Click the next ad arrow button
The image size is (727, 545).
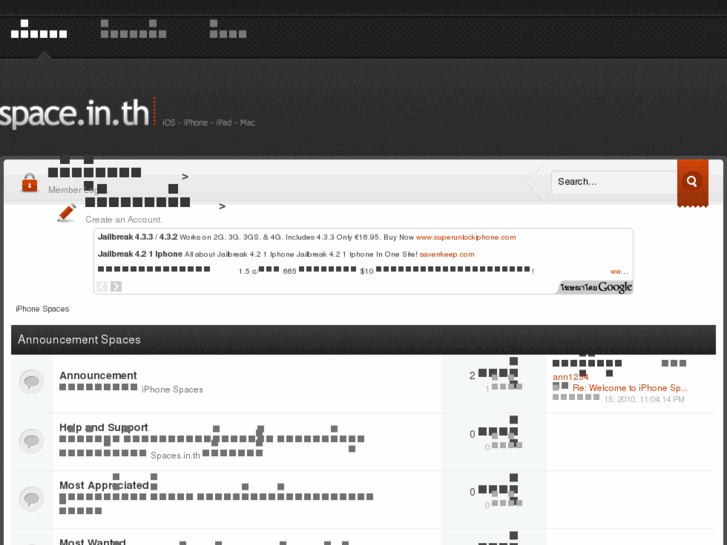(116, 286)
